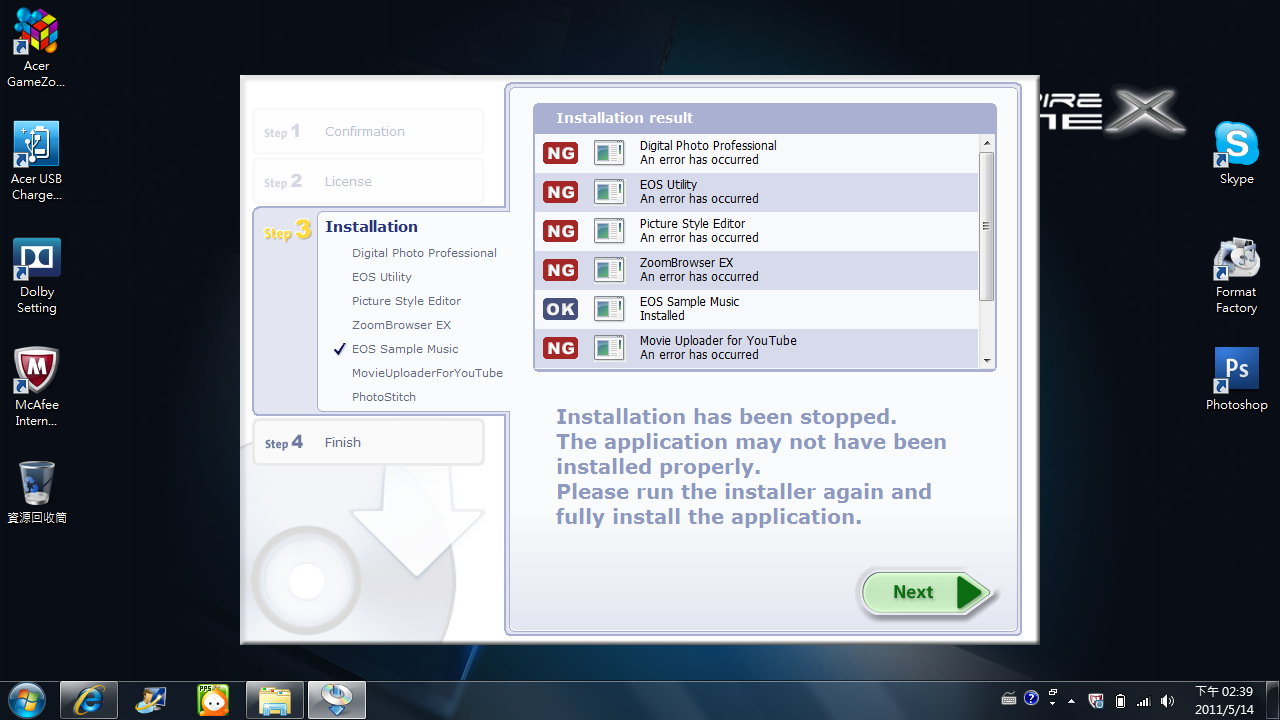Click Picture Style Editor in step list
Image resolution: width=1280 pixels, height=720 pixels.
tap(406, 301)
